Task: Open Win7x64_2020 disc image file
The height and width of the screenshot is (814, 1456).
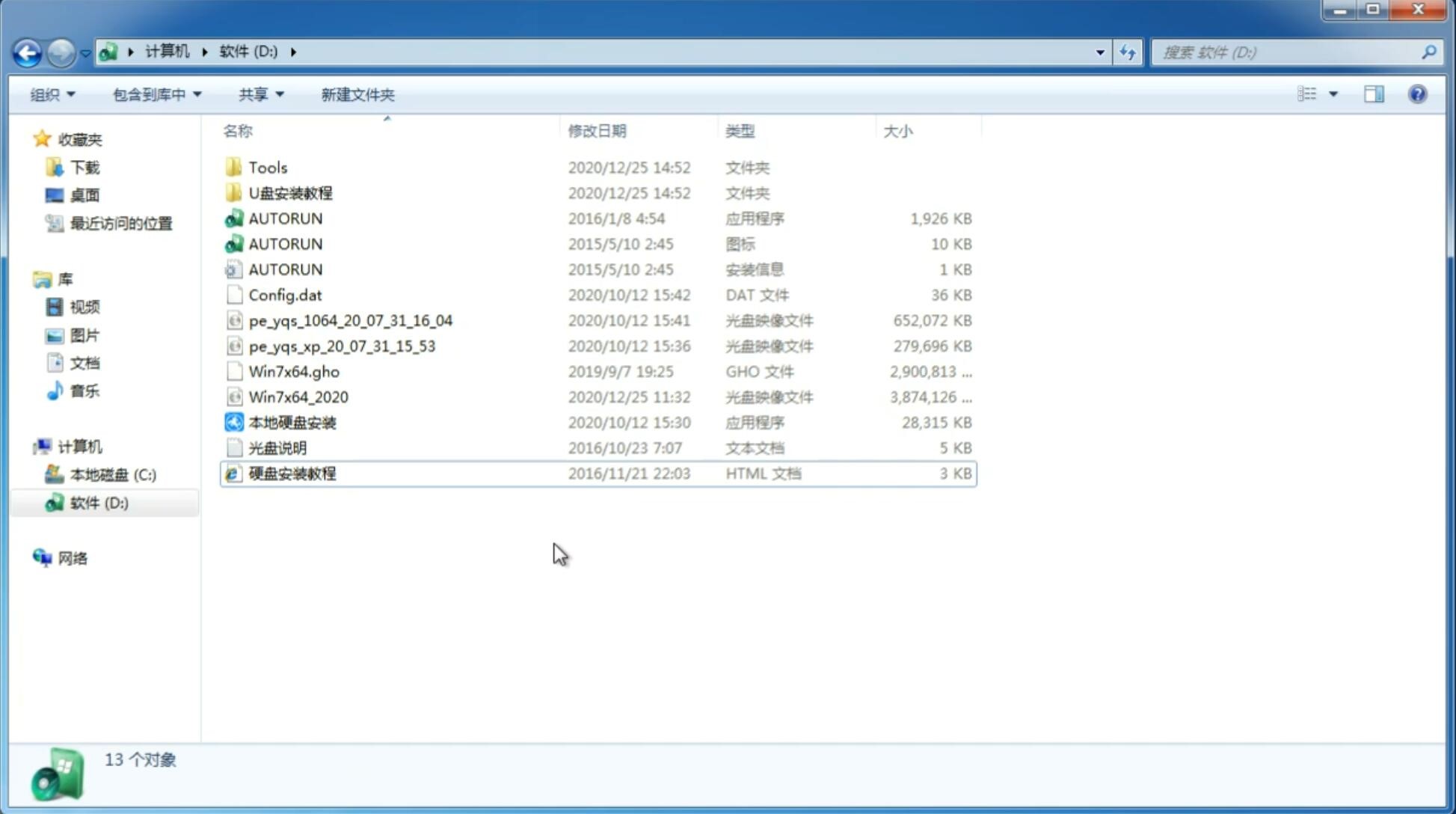Action: coord(299,396)
